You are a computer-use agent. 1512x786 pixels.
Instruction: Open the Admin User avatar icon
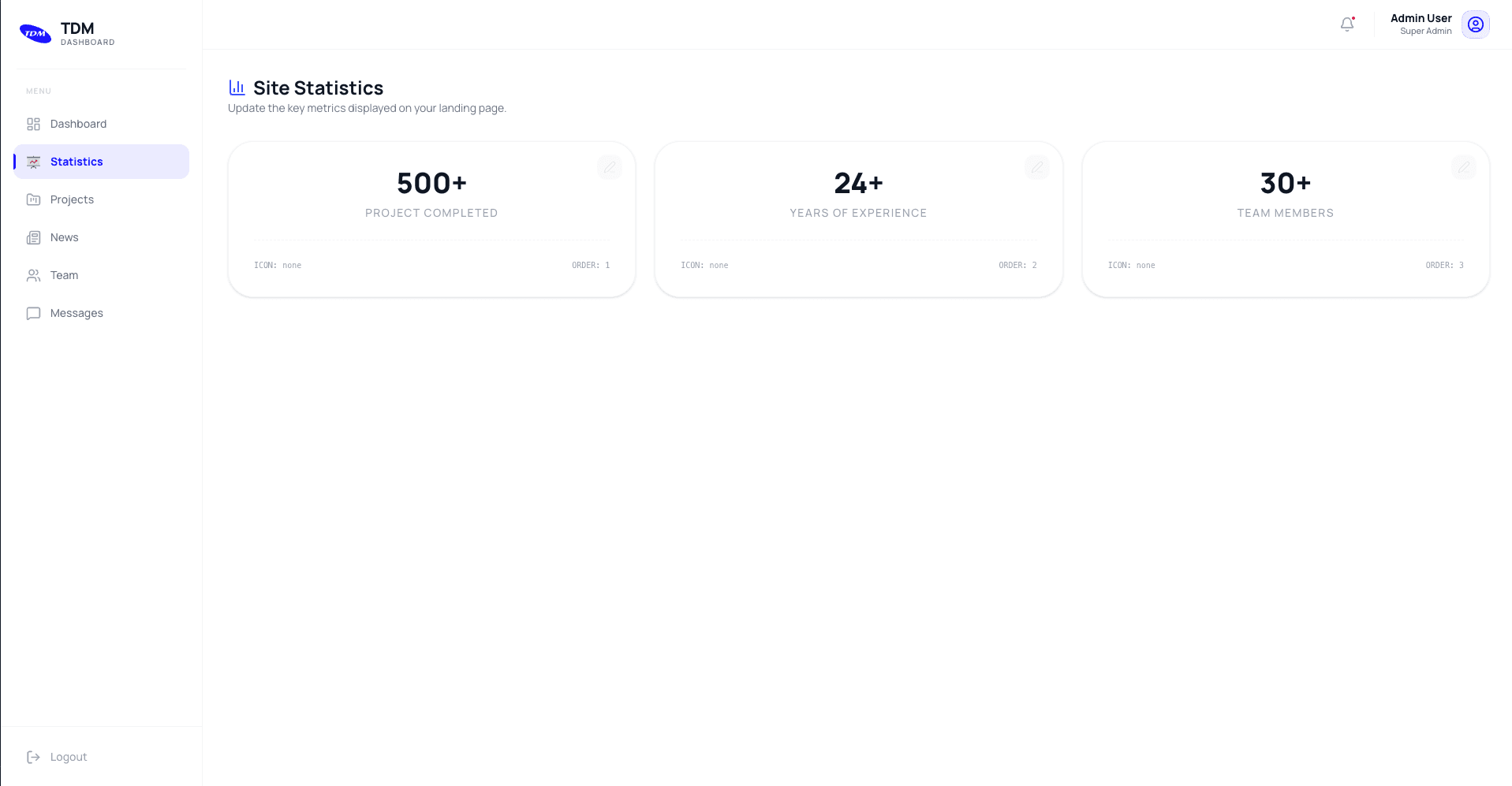[1475, 24]
